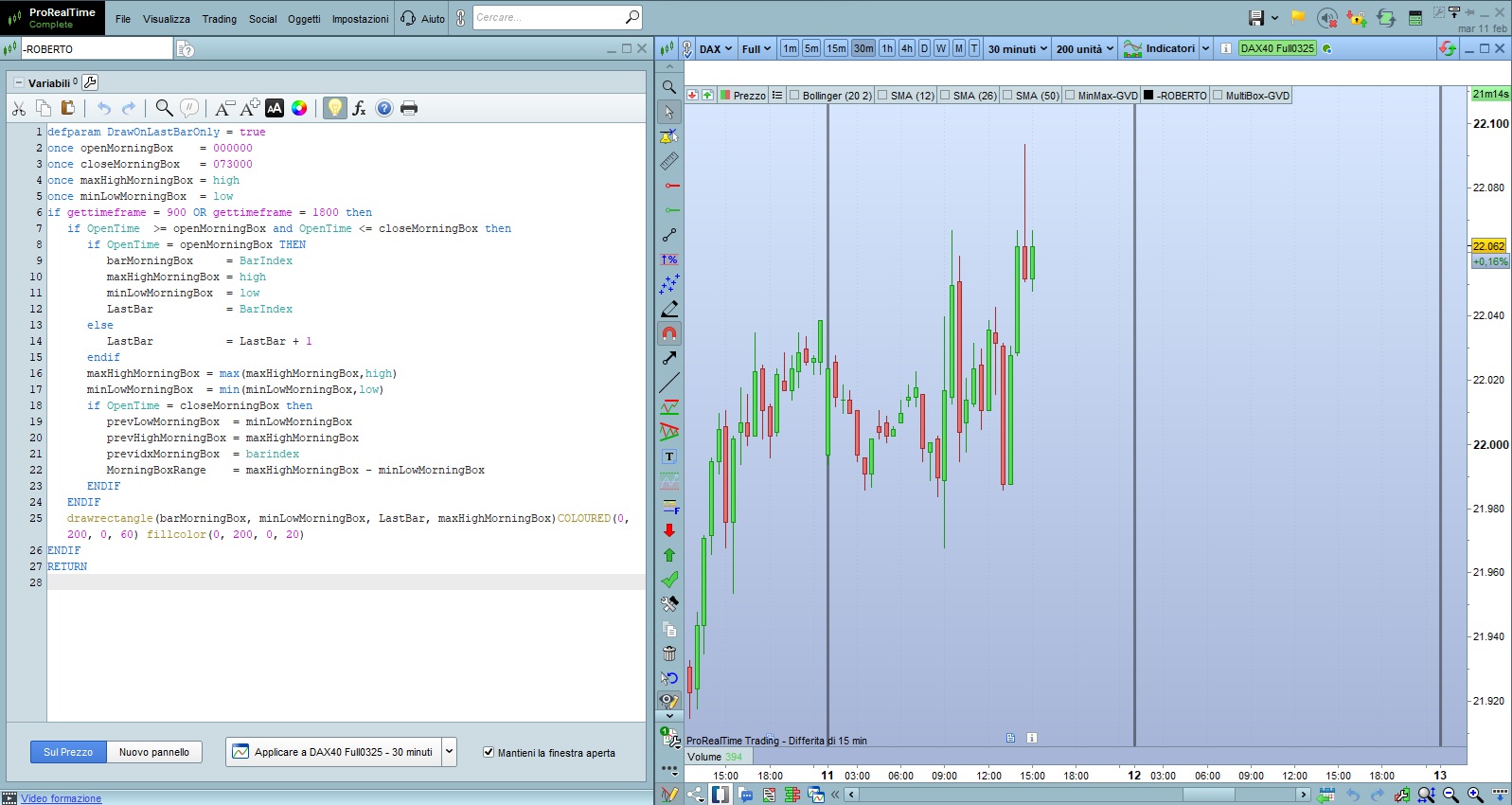
Task: Open the Impostazioni menu
Action: 360,19
